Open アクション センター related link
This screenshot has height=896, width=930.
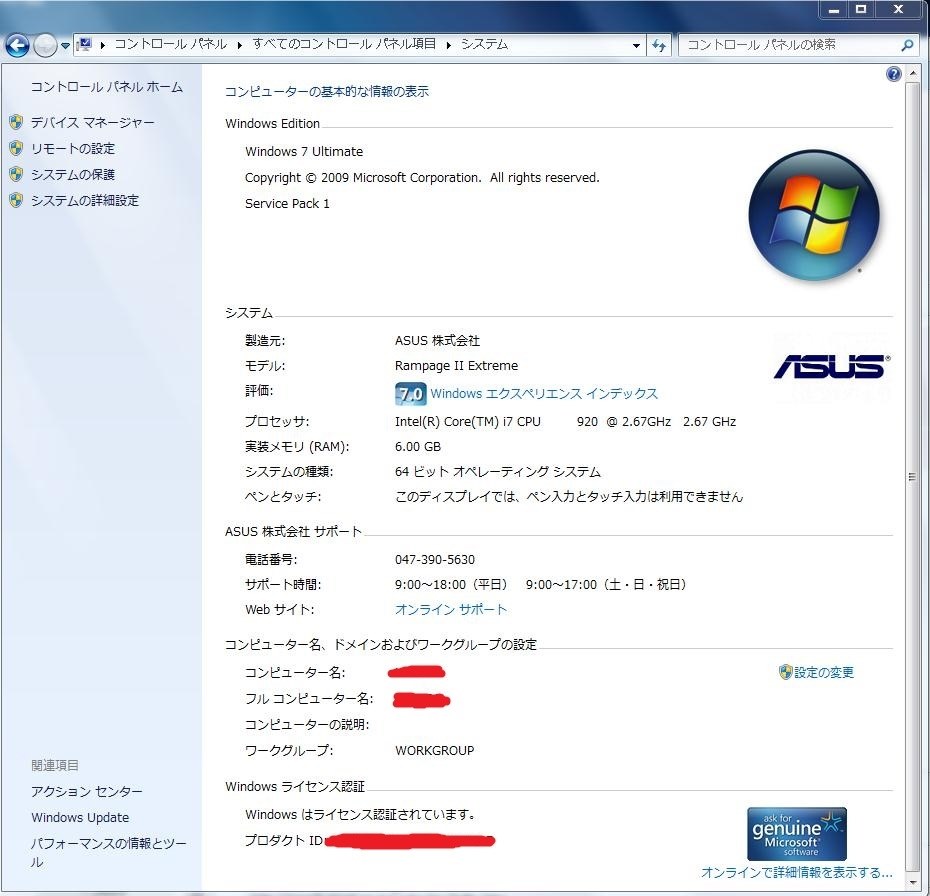coord(87,792)
